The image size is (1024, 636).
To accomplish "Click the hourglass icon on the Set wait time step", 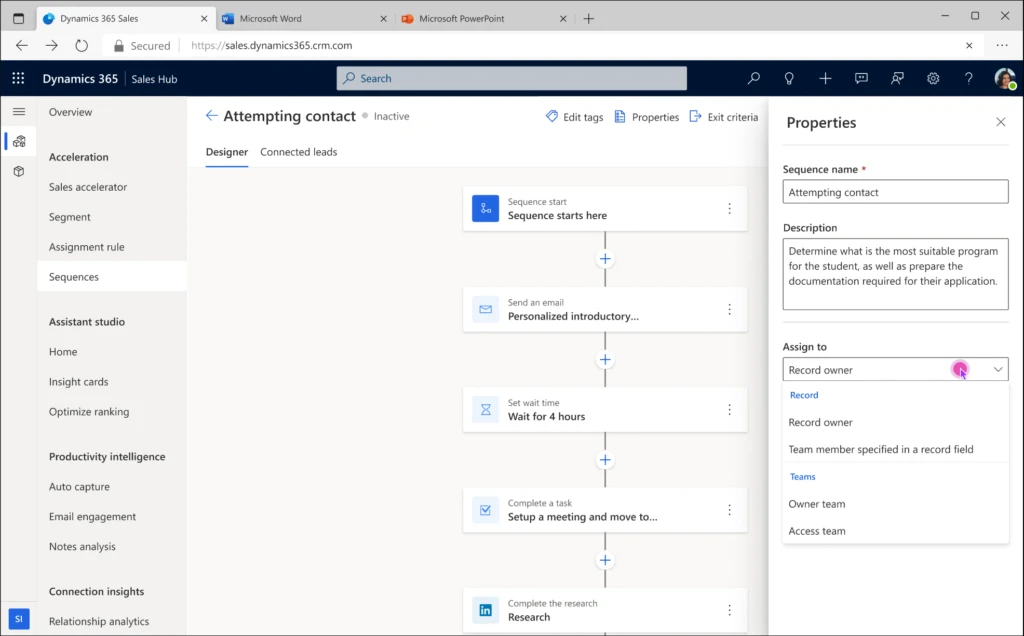I will 485,410.
